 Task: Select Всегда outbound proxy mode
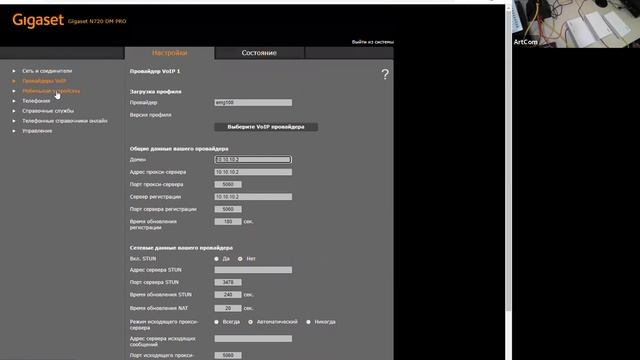[217, 322]
